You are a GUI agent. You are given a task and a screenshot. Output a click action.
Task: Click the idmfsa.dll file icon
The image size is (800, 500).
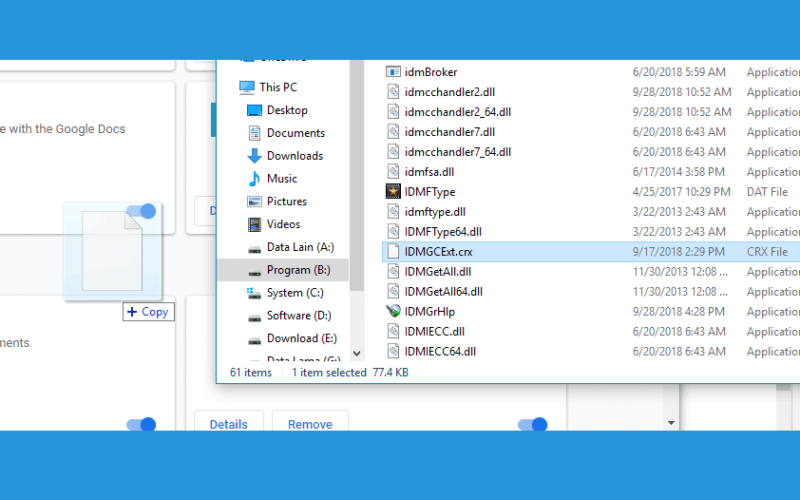pos(393,171)
